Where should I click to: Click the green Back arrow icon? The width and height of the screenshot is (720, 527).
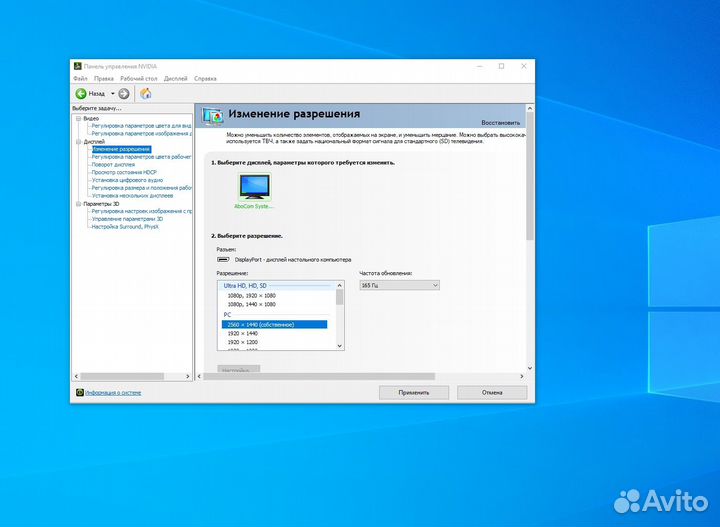pyautogui.click(x=81, y=93)
